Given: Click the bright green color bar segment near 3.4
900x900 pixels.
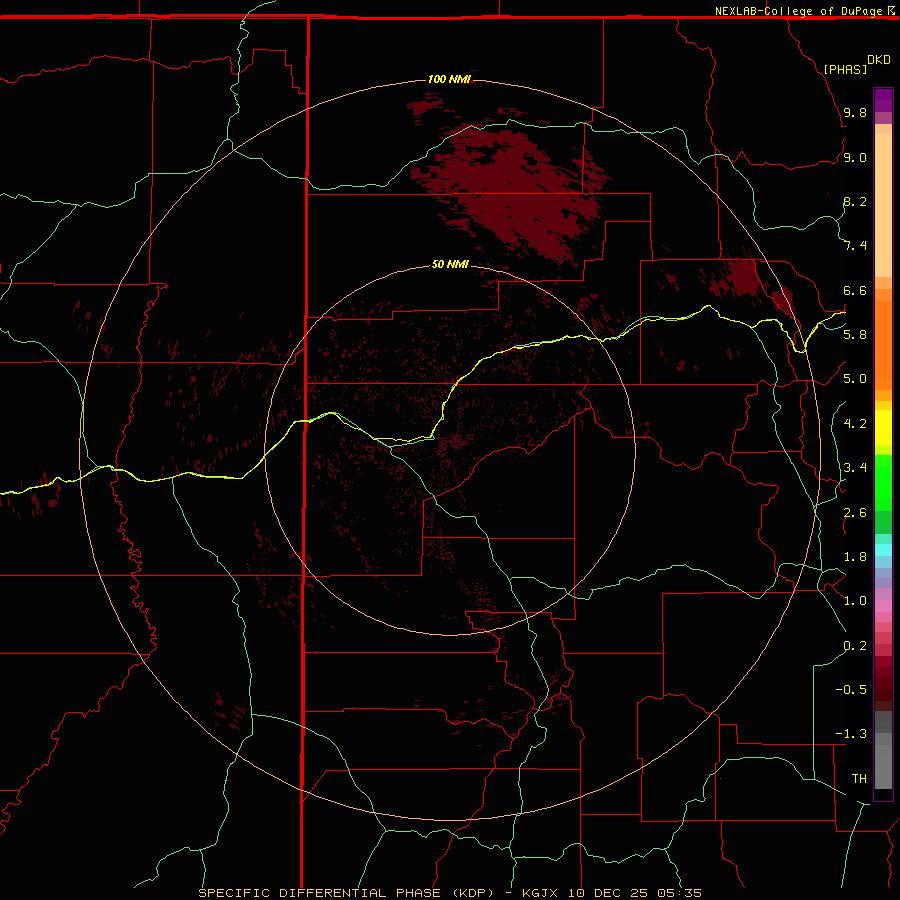Looking at the screenshot, I should tap(883, 482).
